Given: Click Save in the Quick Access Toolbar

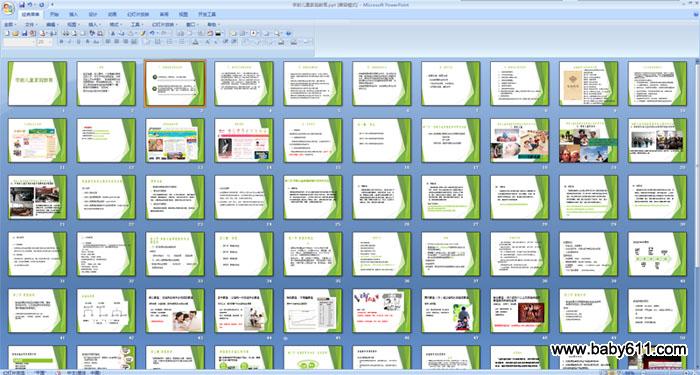Looking at the screenshot, I should coord(22,4).
